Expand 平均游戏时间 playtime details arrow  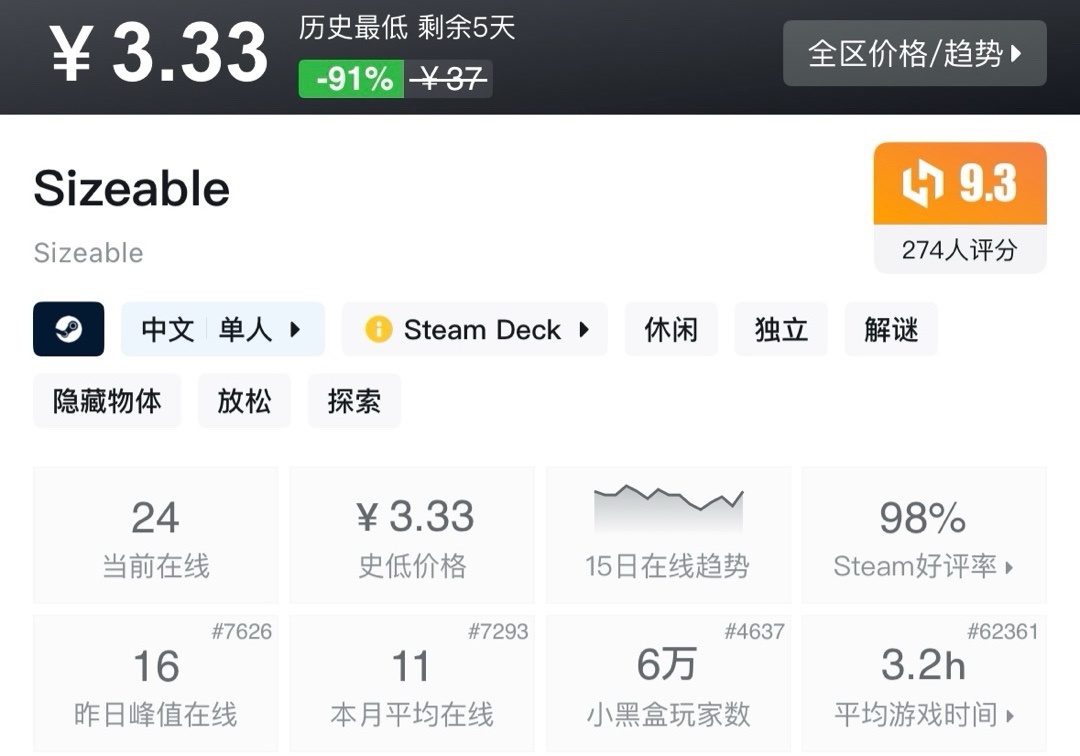click(x=1009, y=716)
